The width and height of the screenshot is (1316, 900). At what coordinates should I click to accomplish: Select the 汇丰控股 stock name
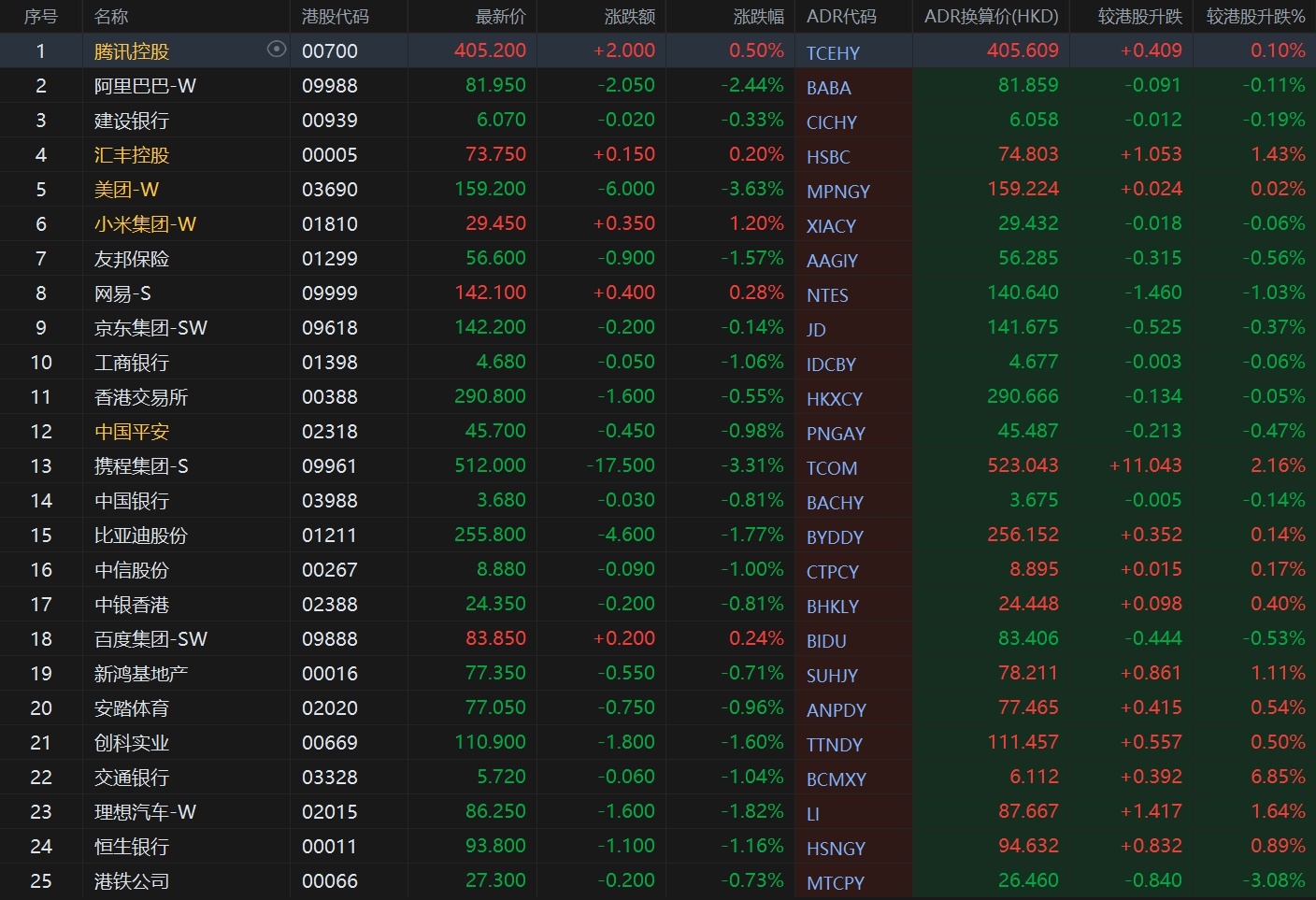[132, 155]
